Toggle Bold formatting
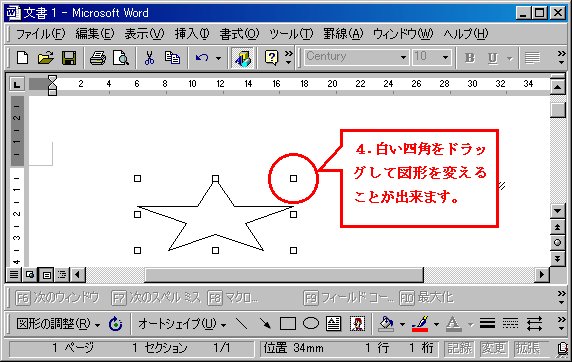Viewport: 572px width, 362px height. point(470,58)
